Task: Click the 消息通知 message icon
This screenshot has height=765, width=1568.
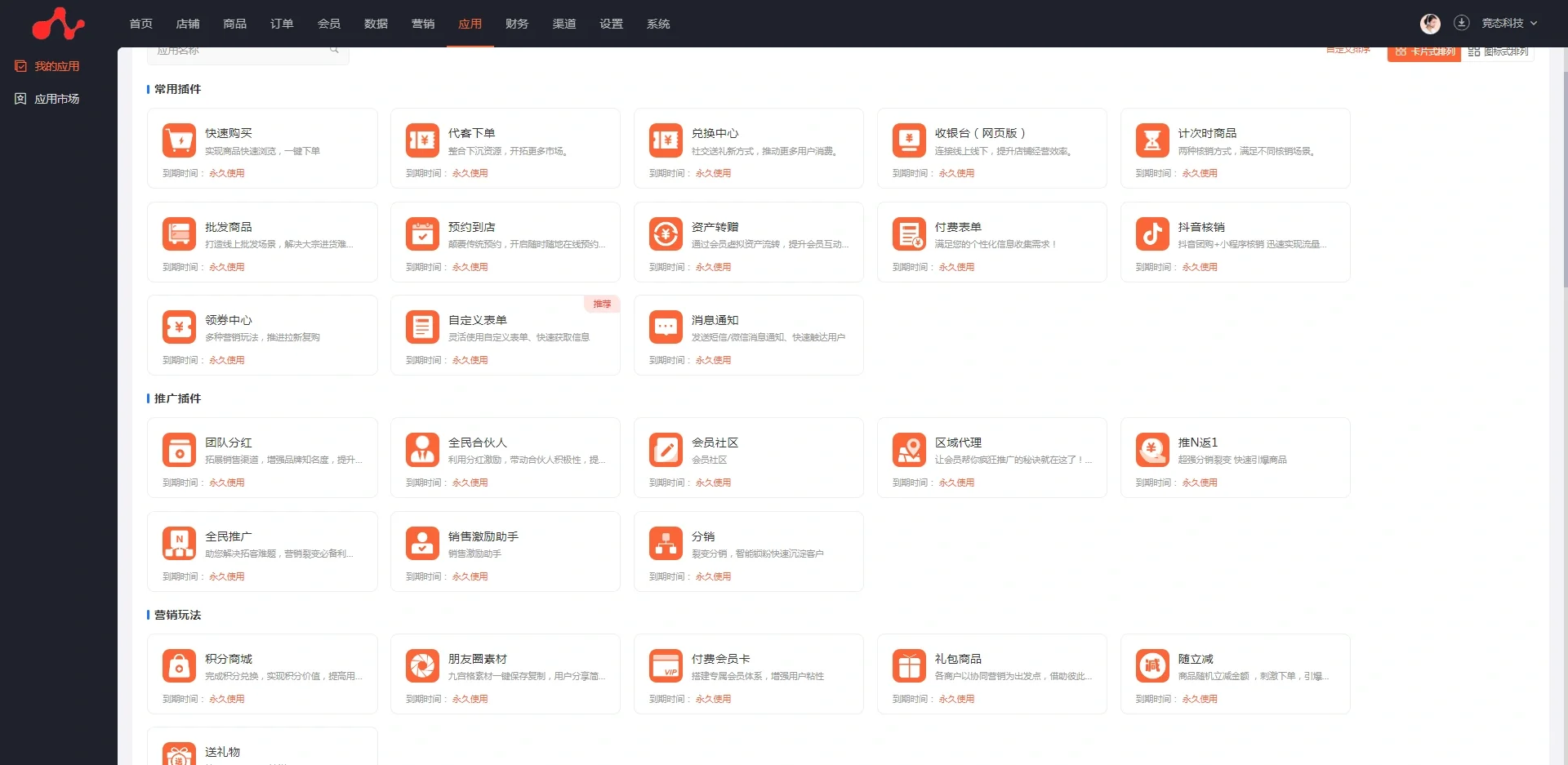Action: [666, 327]
